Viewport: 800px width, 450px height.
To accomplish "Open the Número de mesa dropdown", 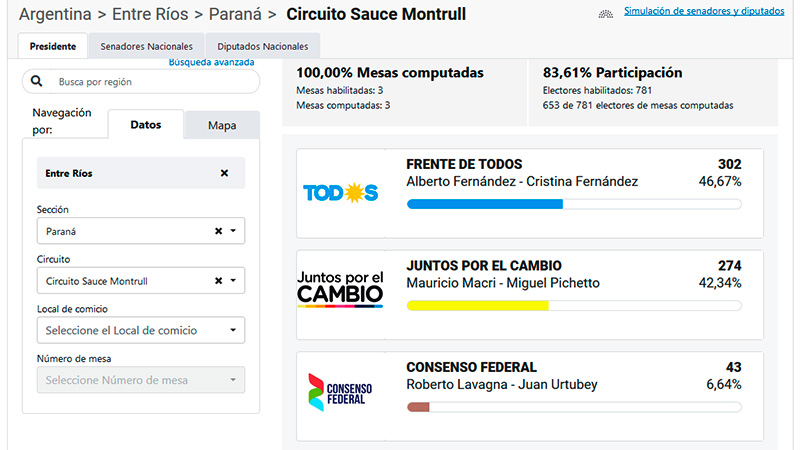I will (x=141, y=380).
